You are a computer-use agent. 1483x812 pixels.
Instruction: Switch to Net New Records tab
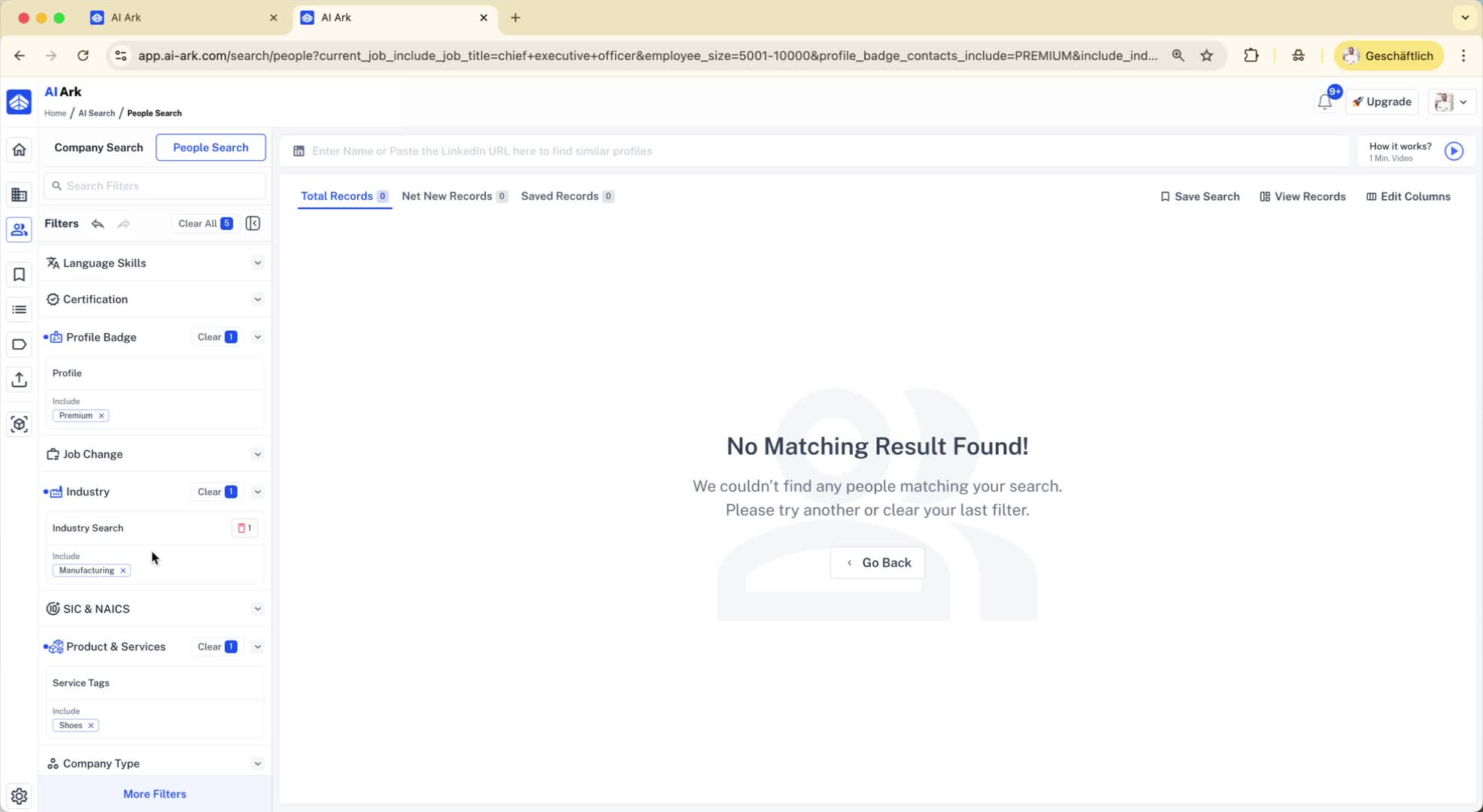(447, 196)
